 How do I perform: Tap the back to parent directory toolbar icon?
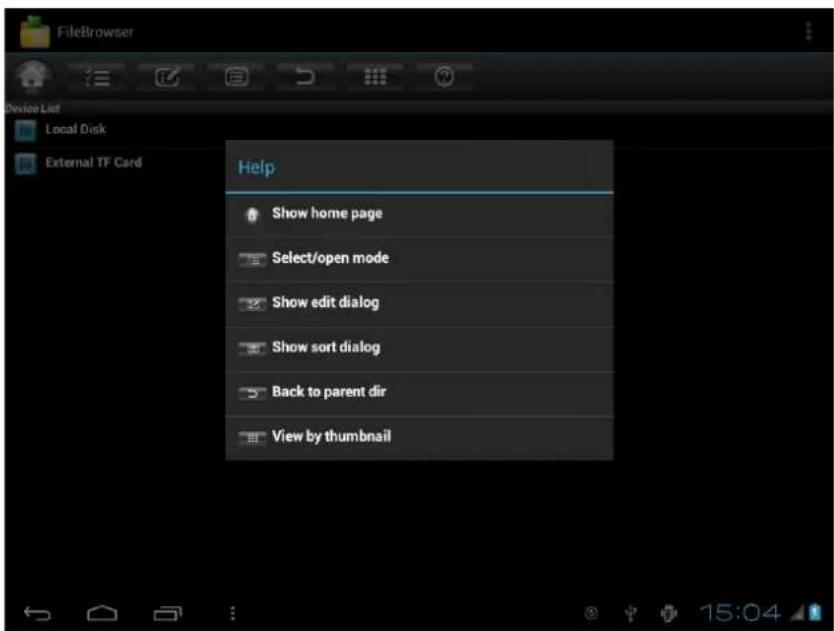click(305, 78)
